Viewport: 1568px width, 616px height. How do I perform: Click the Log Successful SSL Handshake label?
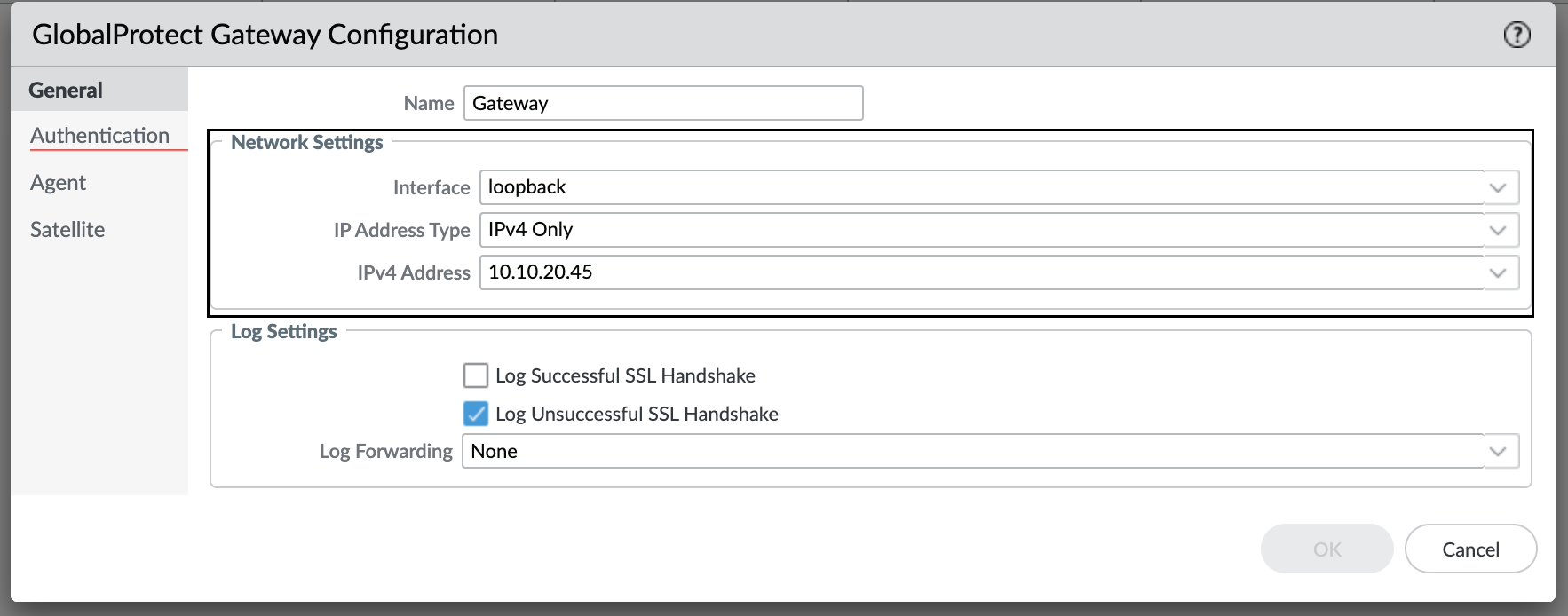(625, 375)
